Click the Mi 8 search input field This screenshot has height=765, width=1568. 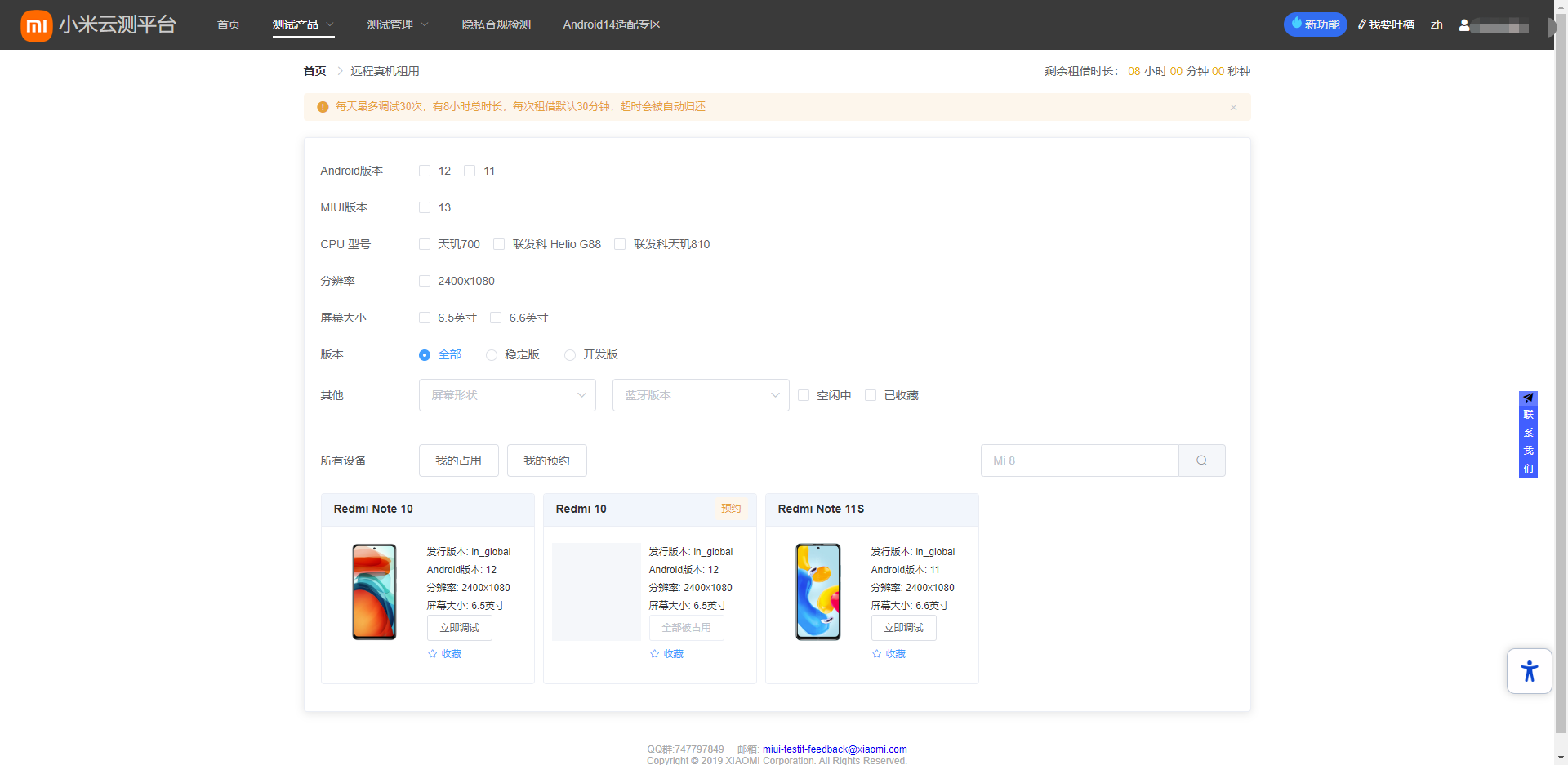click(1080, 460)
